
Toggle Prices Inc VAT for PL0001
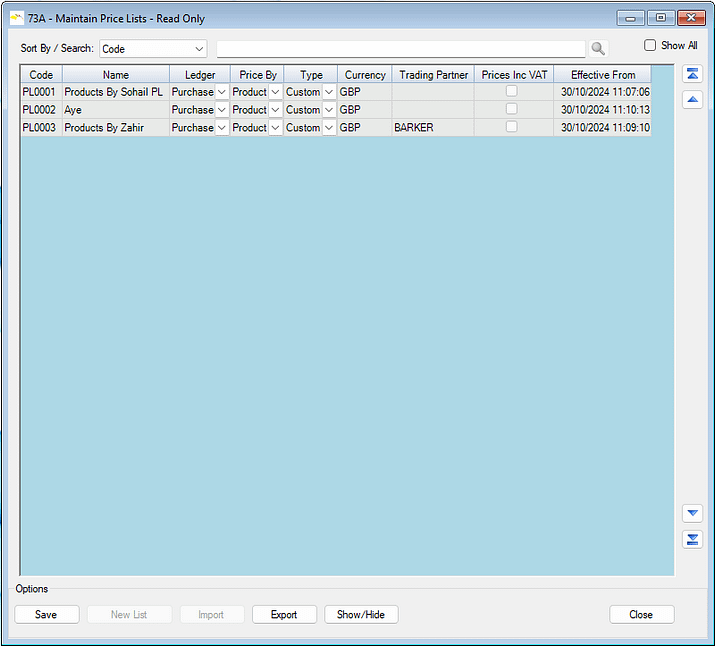[511, 92]
